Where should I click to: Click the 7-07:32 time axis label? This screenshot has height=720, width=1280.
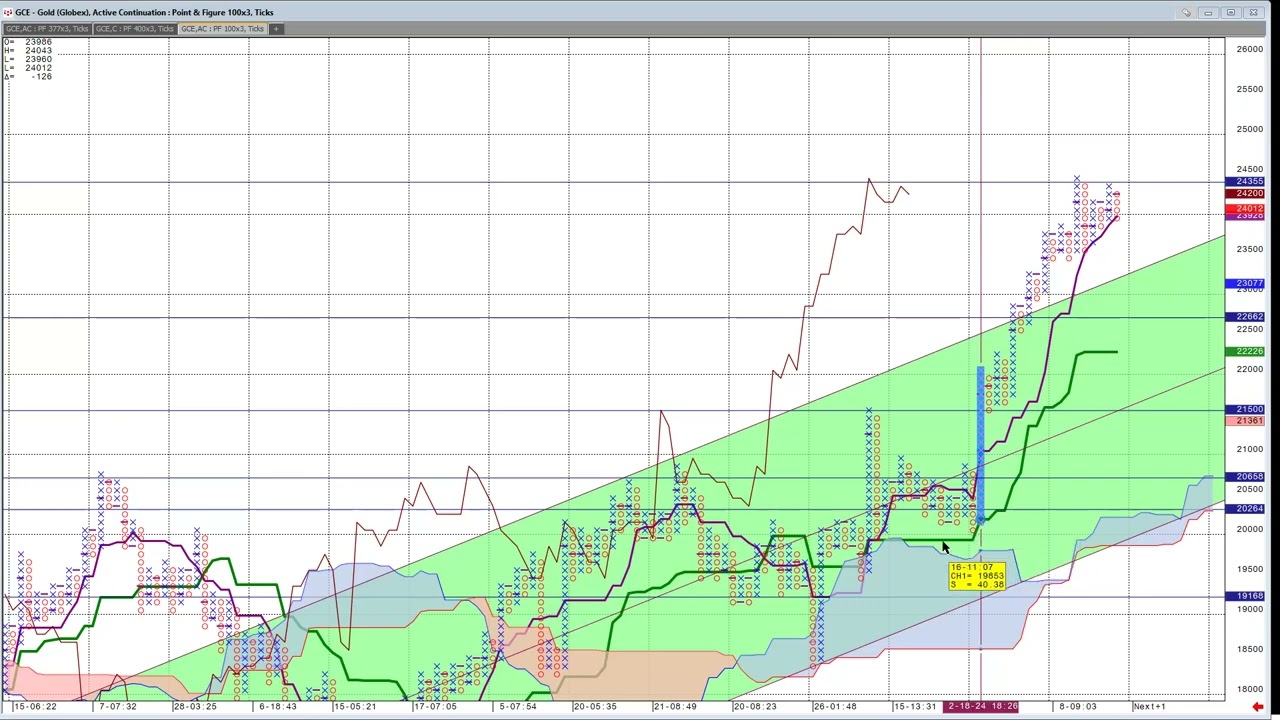click(117, 707)
